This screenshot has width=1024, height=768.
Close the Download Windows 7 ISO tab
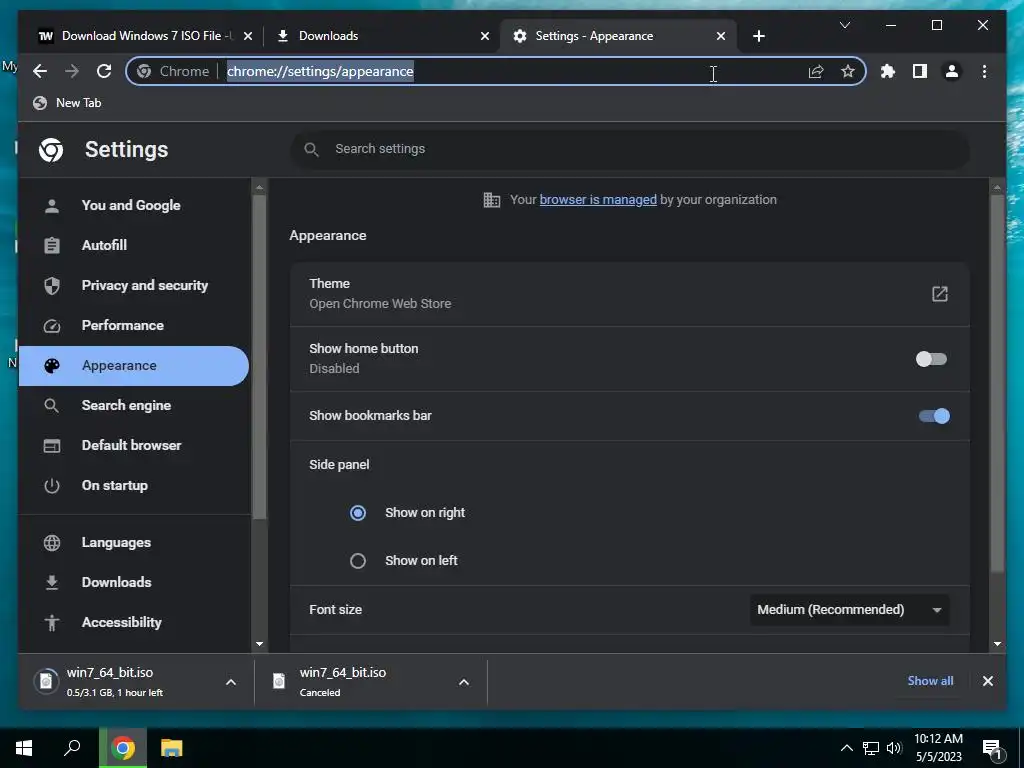(248, 36)
